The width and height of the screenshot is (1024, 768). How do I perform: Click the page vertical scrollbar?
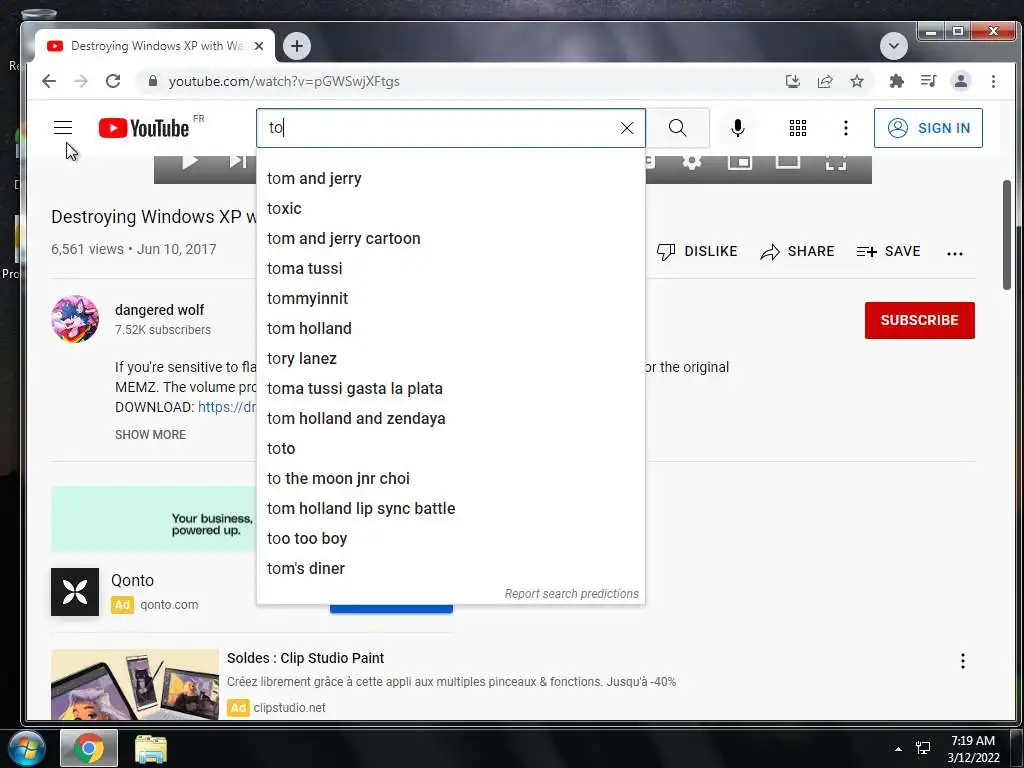click(x=1006, y=235)
